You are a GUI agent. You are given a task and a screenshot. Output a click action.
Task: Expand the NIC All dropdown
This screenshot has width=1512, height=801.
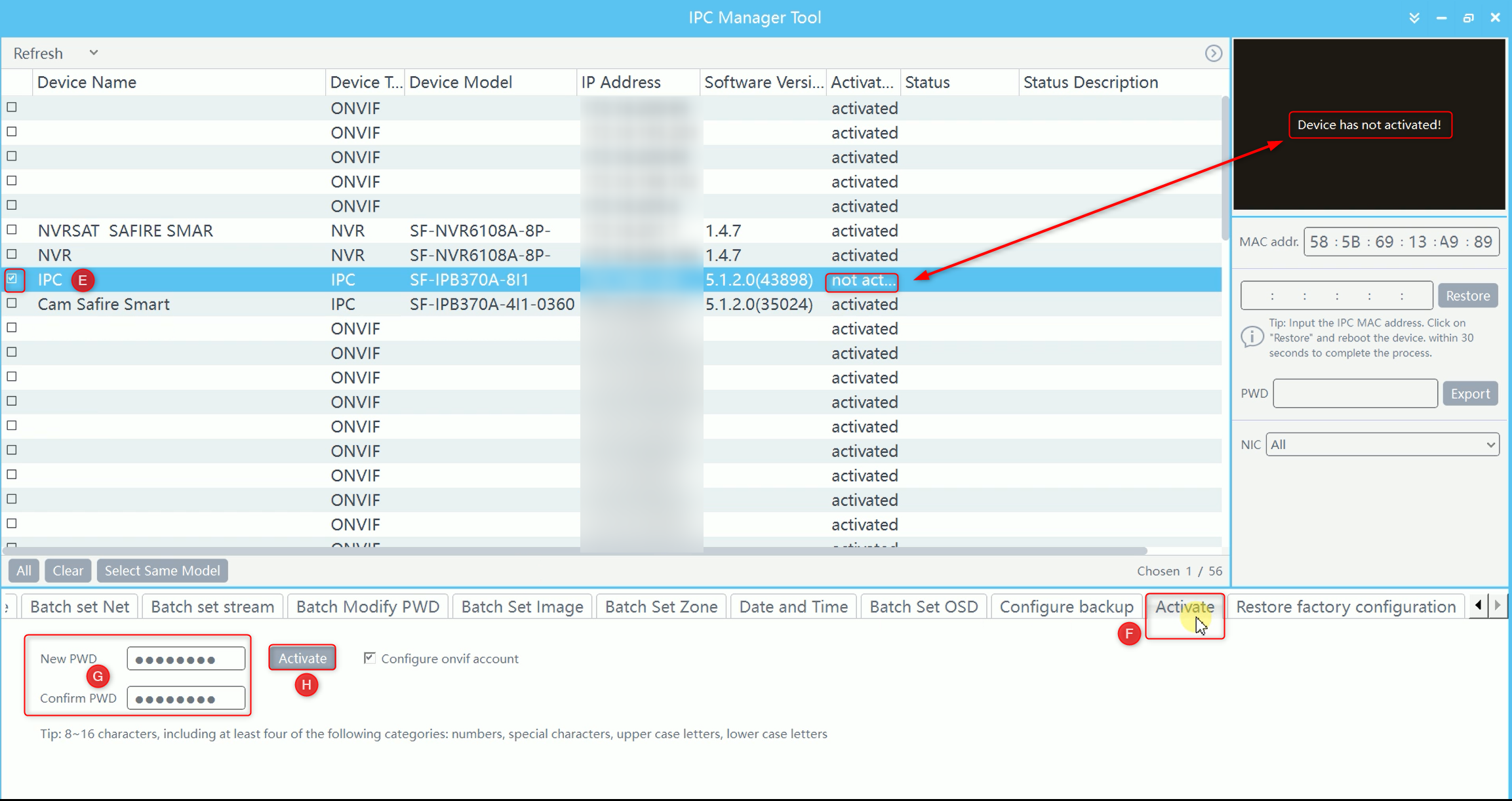[x=1382, y=444]
